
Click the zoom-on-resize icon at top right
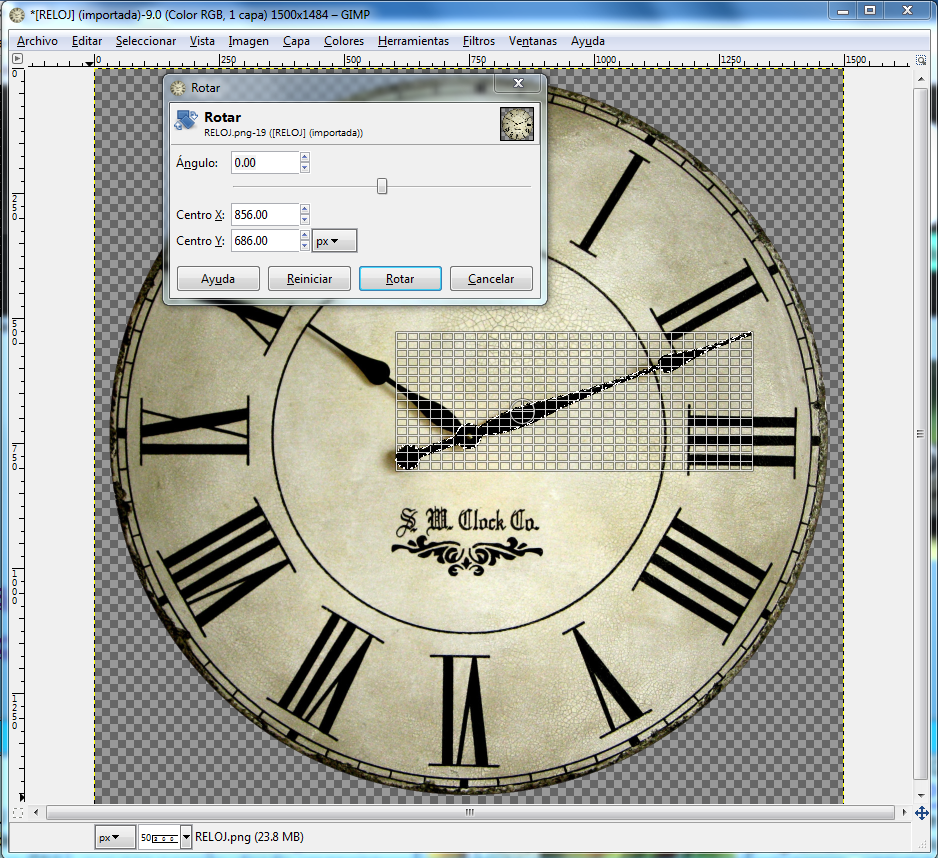point(921,60)
